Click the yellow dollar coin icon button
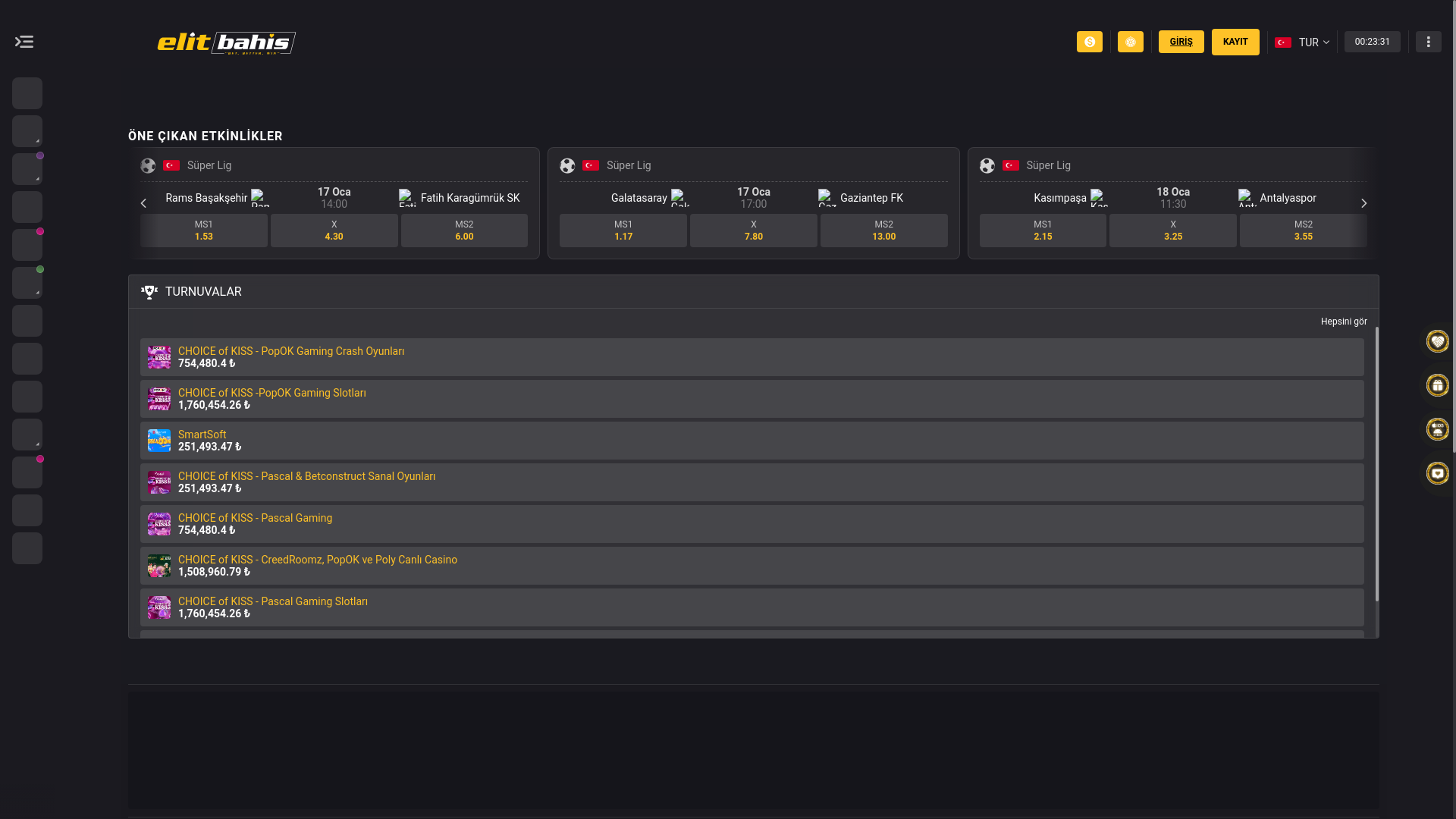The height and width of the screenshot is (819, 1456). [x=1090, y=42]
